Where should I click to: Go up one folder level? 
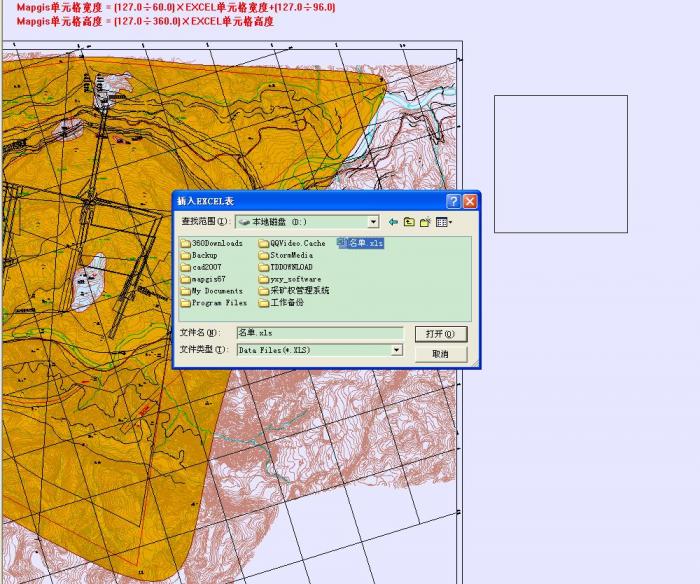pyautogui.click(x=409, y=222)
